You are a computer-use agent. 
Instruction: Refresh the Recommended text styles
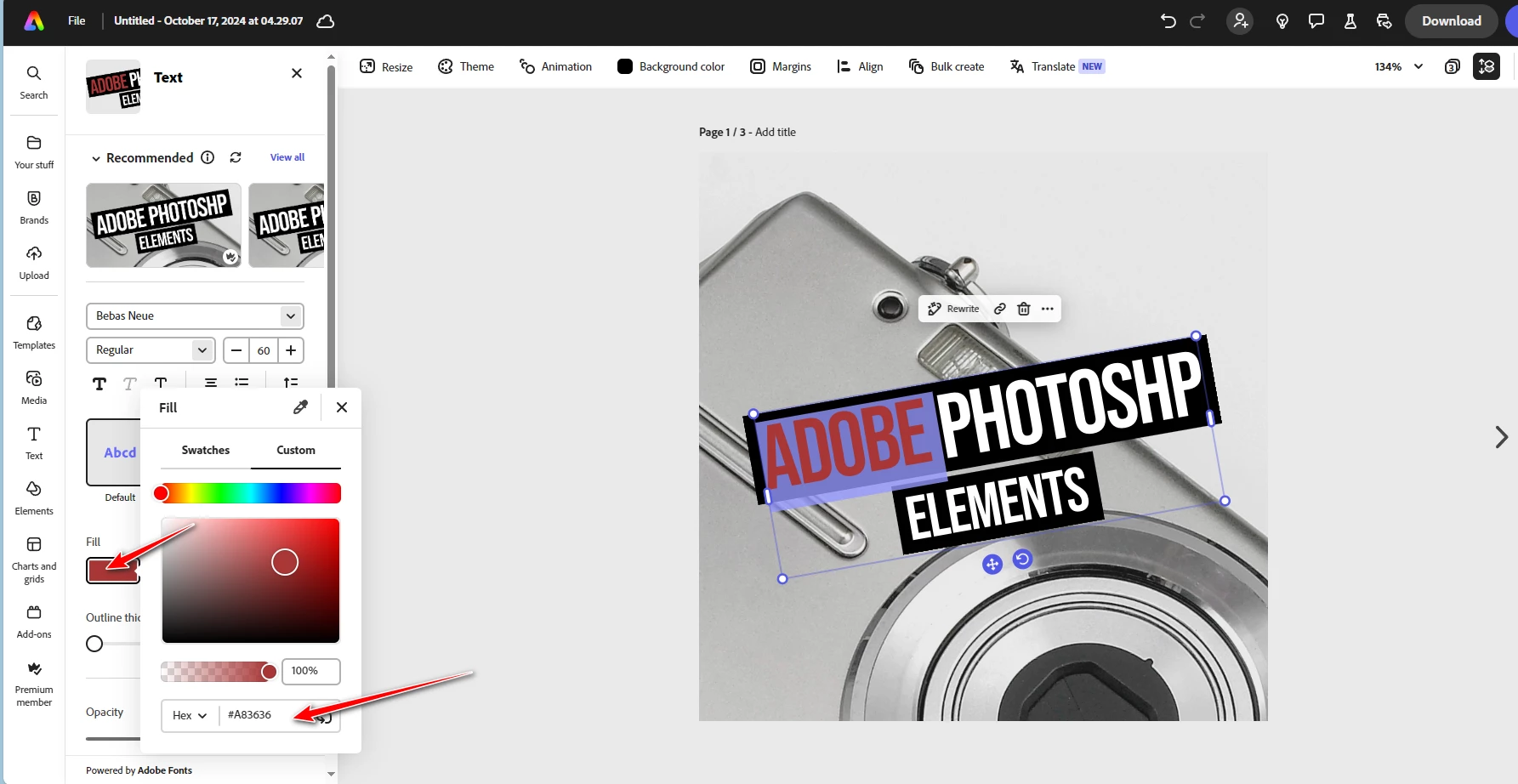[236, 157]
